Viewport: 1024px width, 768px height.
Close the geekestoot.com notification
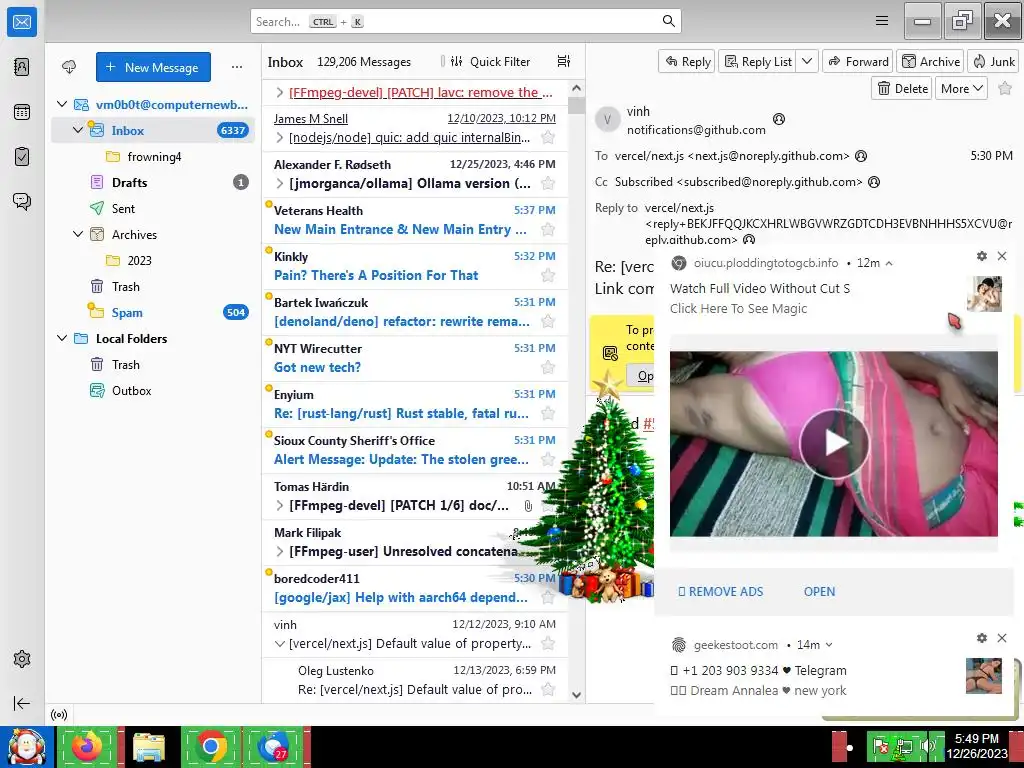click(x=1002, y=638)
